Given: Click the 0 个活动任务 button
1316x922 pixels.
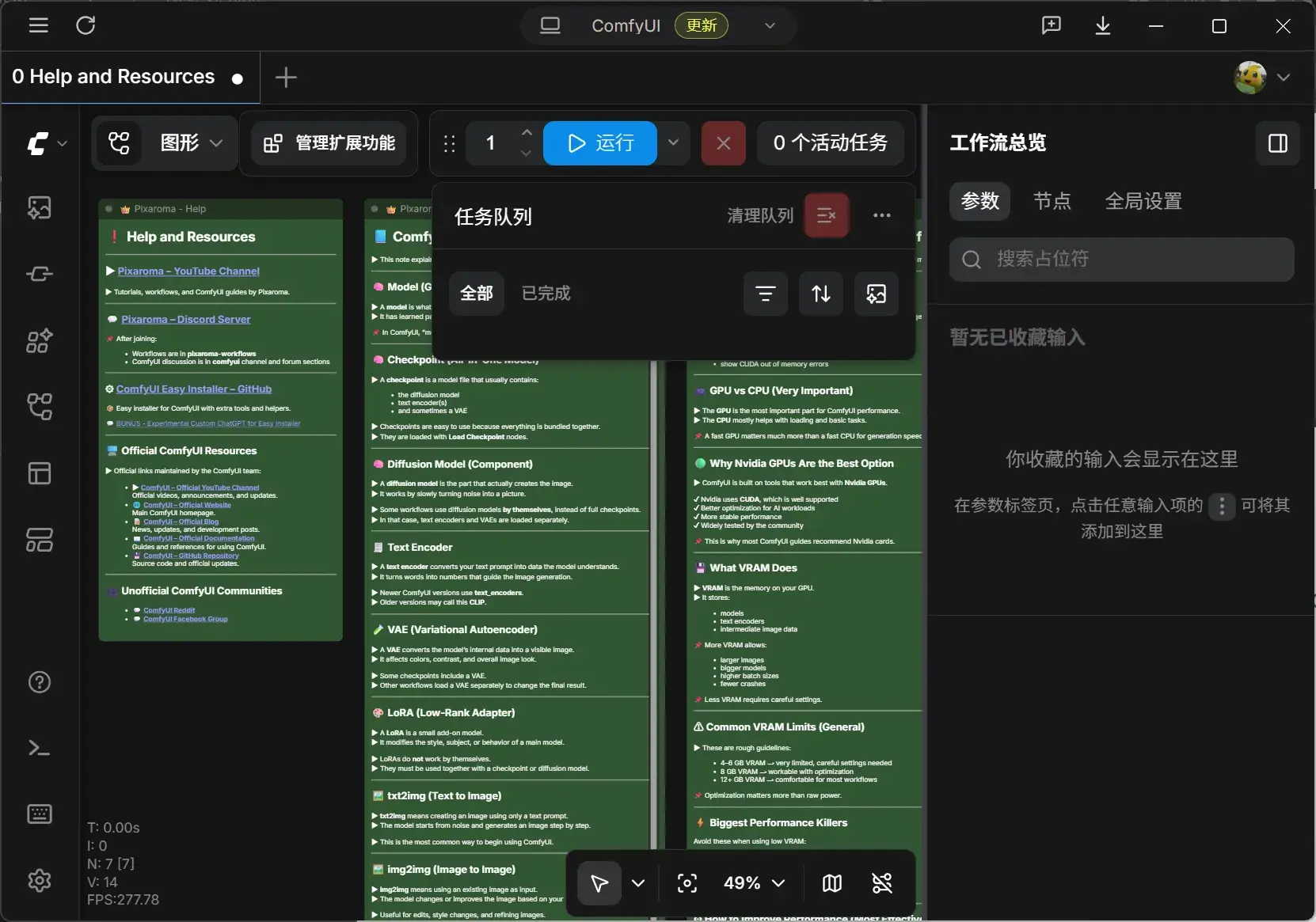Looking at the screenshot, I should (831, 143).
